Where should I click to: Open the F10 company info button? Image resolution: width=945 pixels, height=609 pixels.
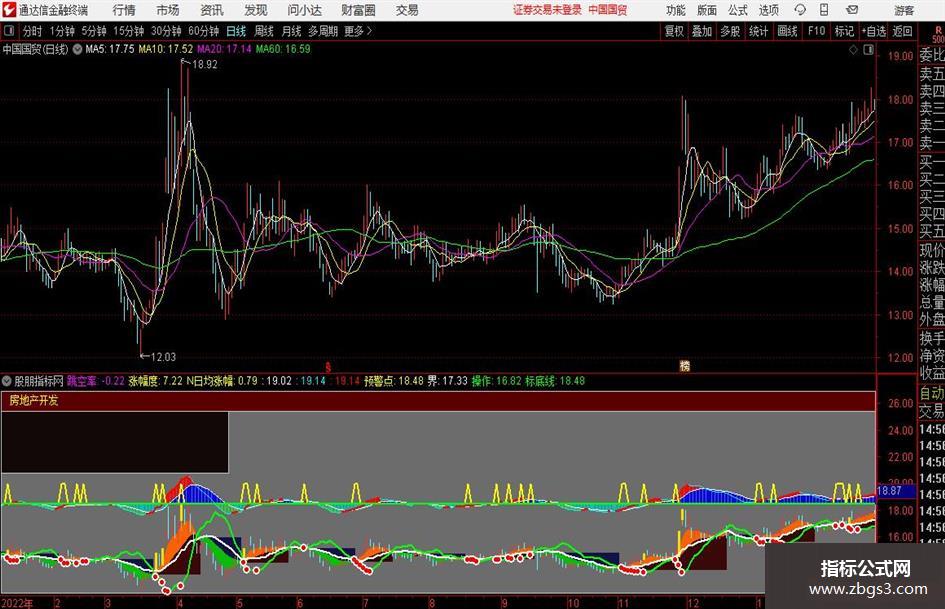[816, 31]
